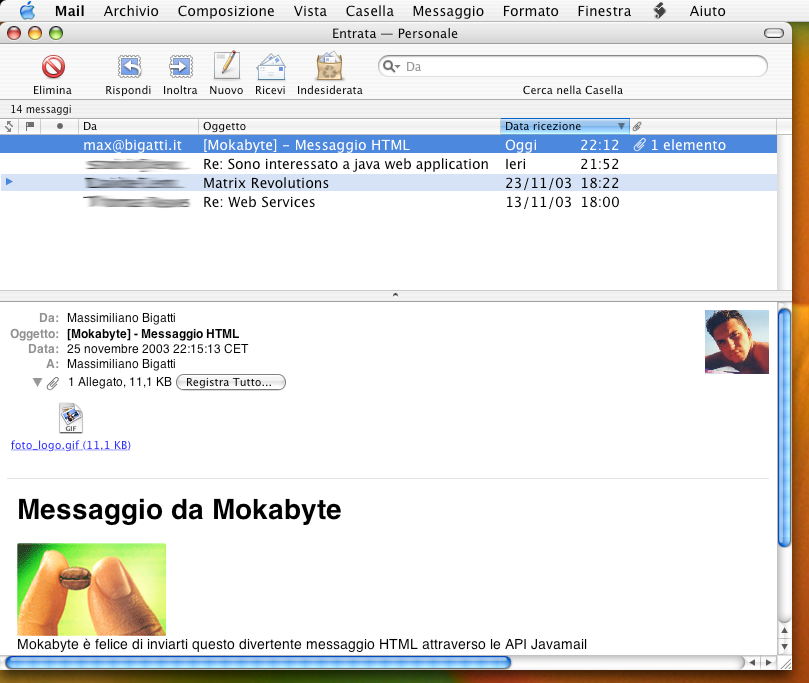Open the Messaggio menu
The width and height of the screenshot is (809, 683).
click(x=448, y=11)
